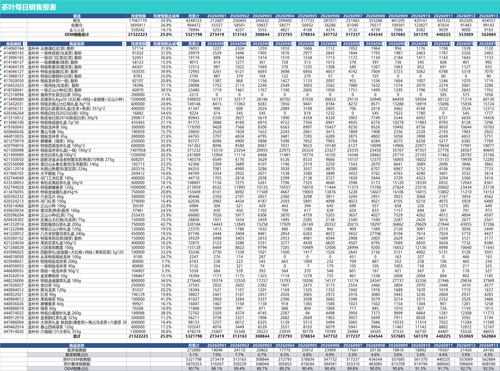Image resolution: width=500 pixels, height=371 pixels.
Task: Select cell with value 57114
Action: click(138, 48)
